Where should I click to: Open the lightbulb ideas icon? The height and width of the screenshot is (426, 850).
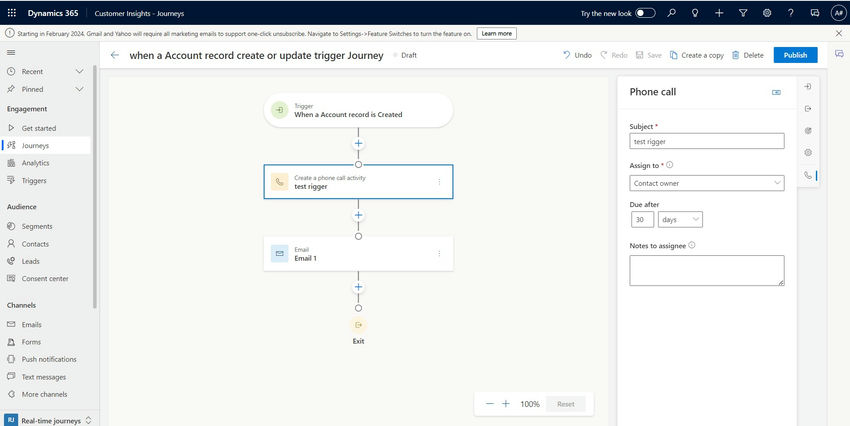point(695,13)
